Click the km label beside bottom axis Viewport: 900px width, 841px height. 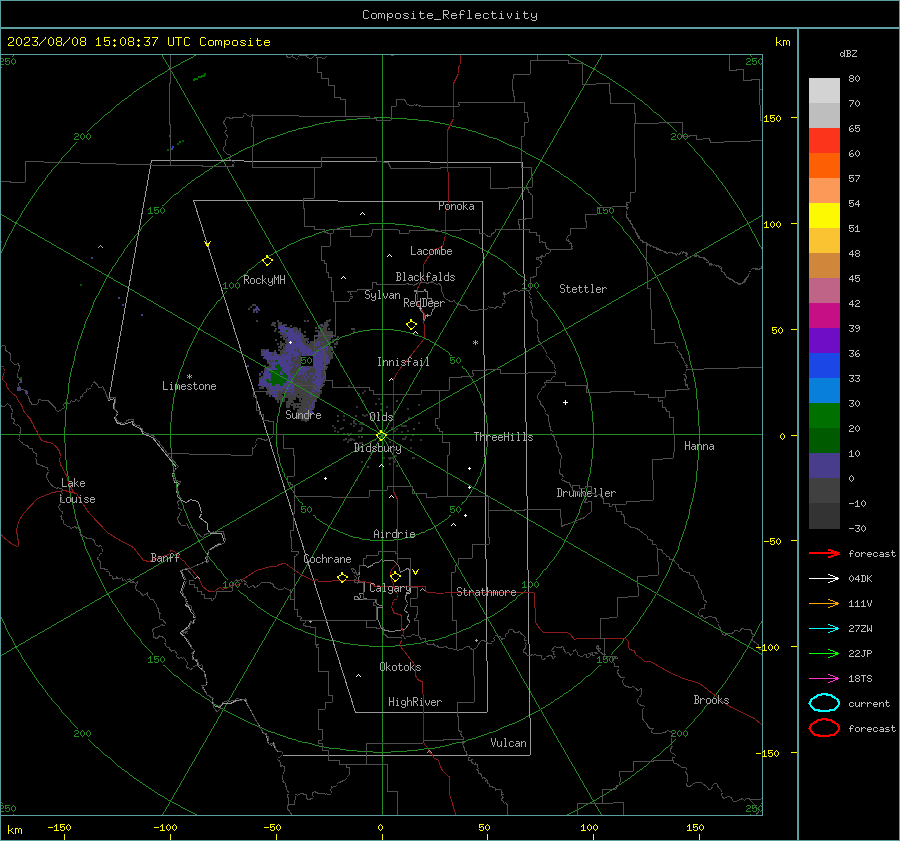click(x=15, y=830)
